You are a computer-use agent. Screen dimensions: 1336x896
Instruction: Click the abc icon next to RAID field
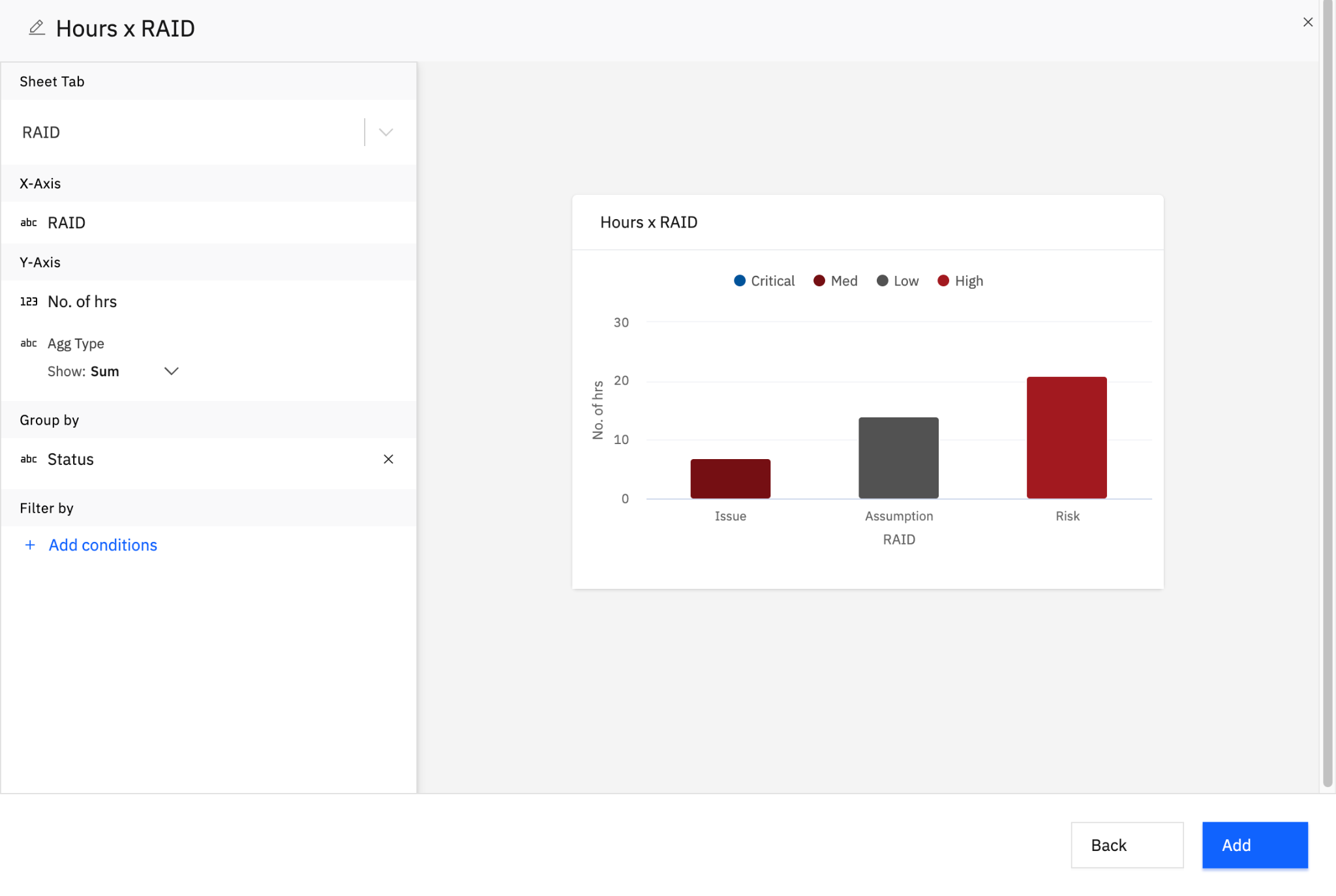(29, 223)
